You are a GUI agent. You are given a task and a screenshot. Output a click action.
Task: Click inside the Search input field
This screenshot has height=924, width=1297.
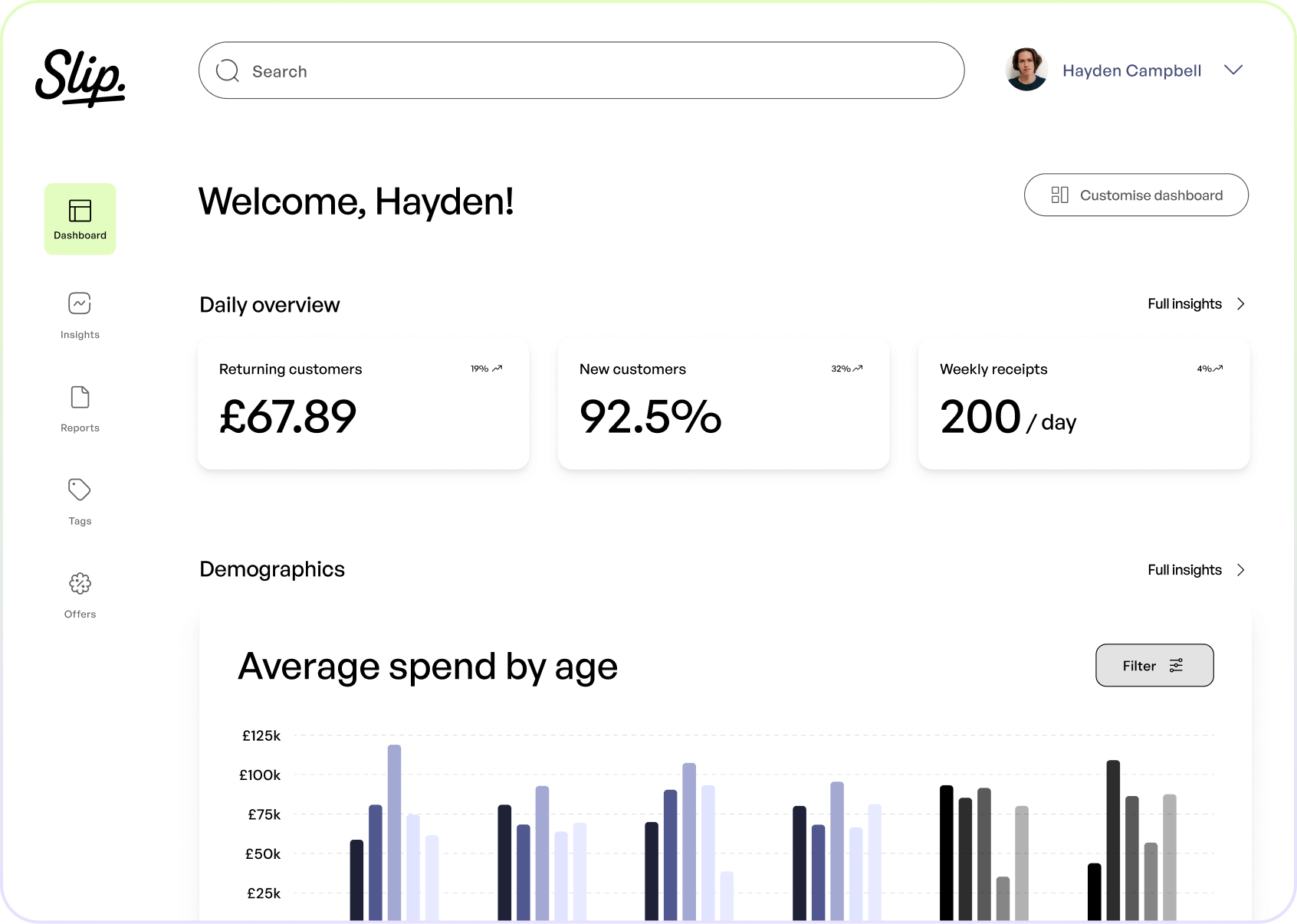coord(537,70)
